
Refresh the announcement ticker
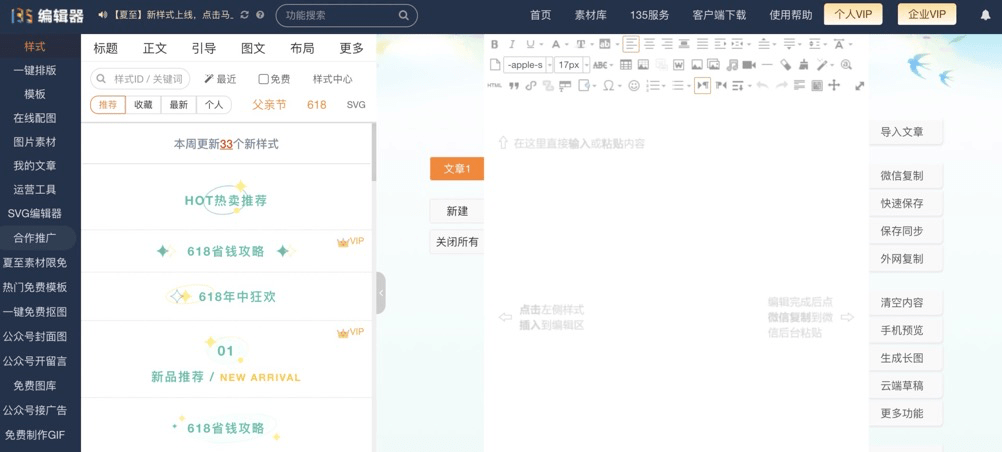(245, 15)
